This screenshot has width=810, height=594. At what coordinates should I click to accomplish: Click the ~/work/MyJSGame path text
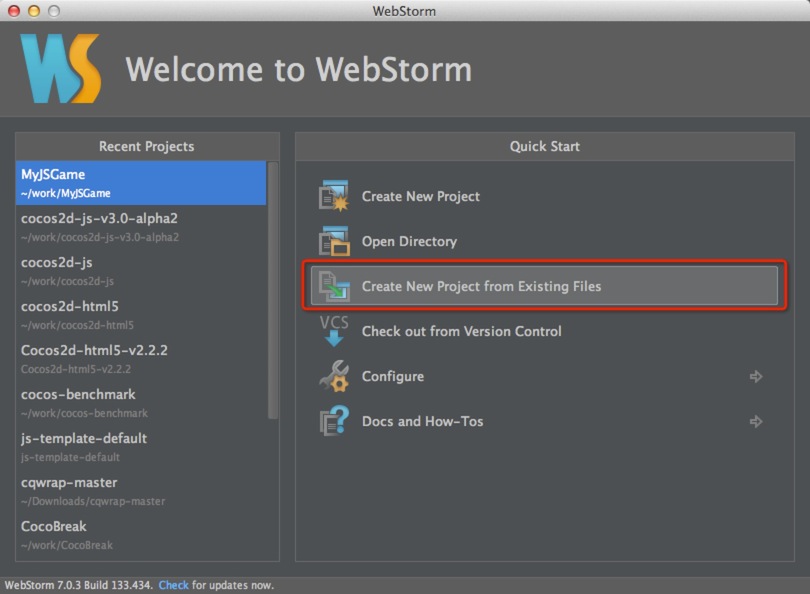[66, 193]
